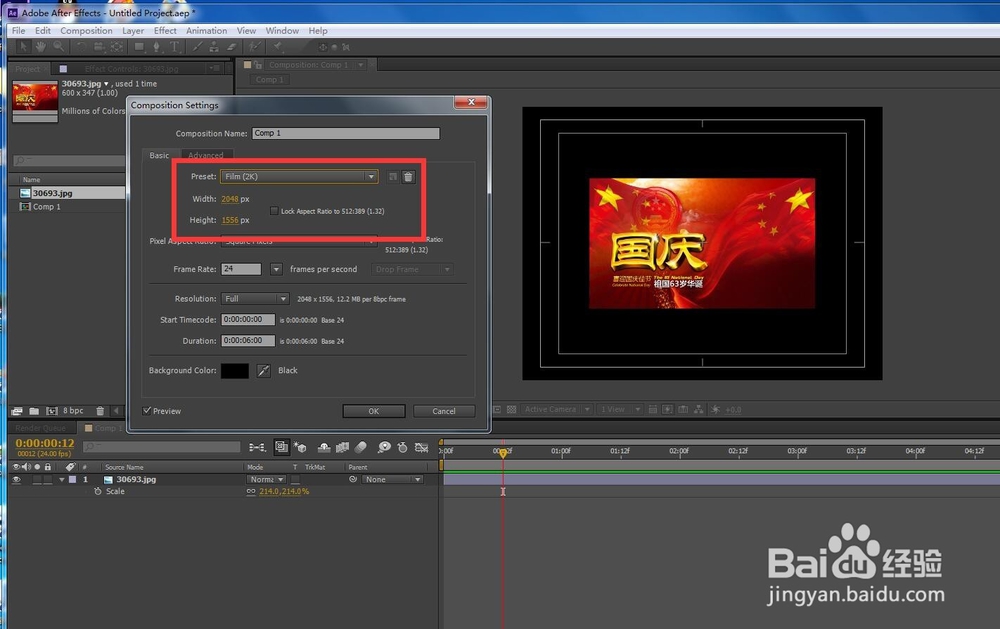Select the Selection arrow tool
This screenshot has width=1000, height=629.
[24, 47]
